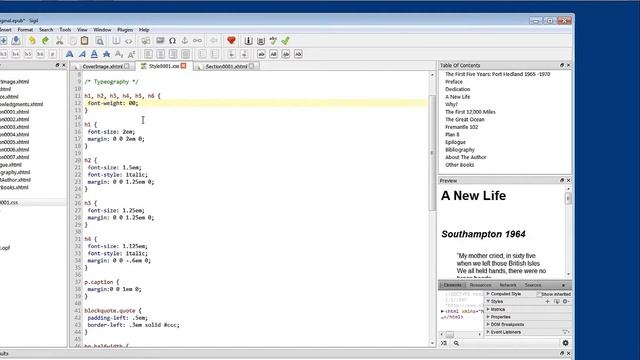Expand the DOM Breakpoints section
Image resolution: width=640 pixels, height=360 pixels.
point(488,324)
